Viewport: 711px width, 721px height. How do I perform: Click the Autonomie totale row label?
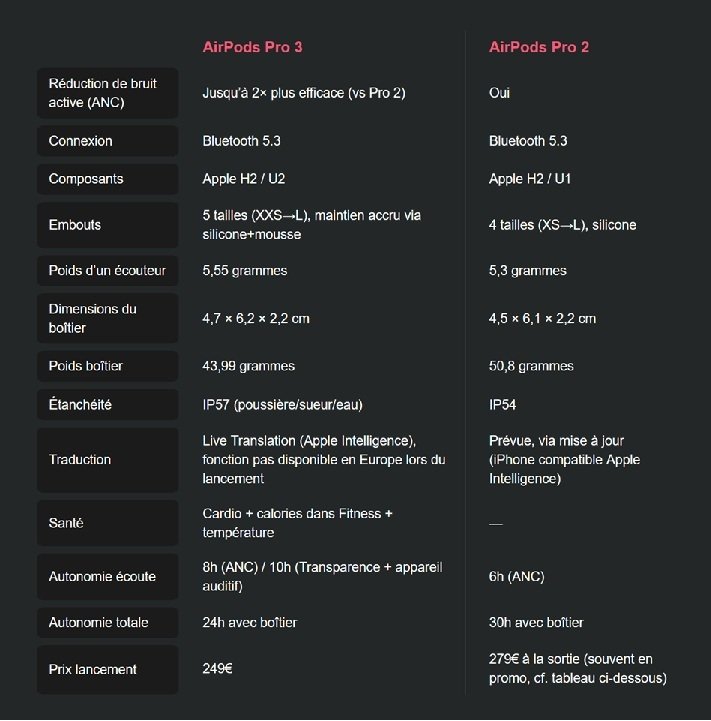click(98, 623)
